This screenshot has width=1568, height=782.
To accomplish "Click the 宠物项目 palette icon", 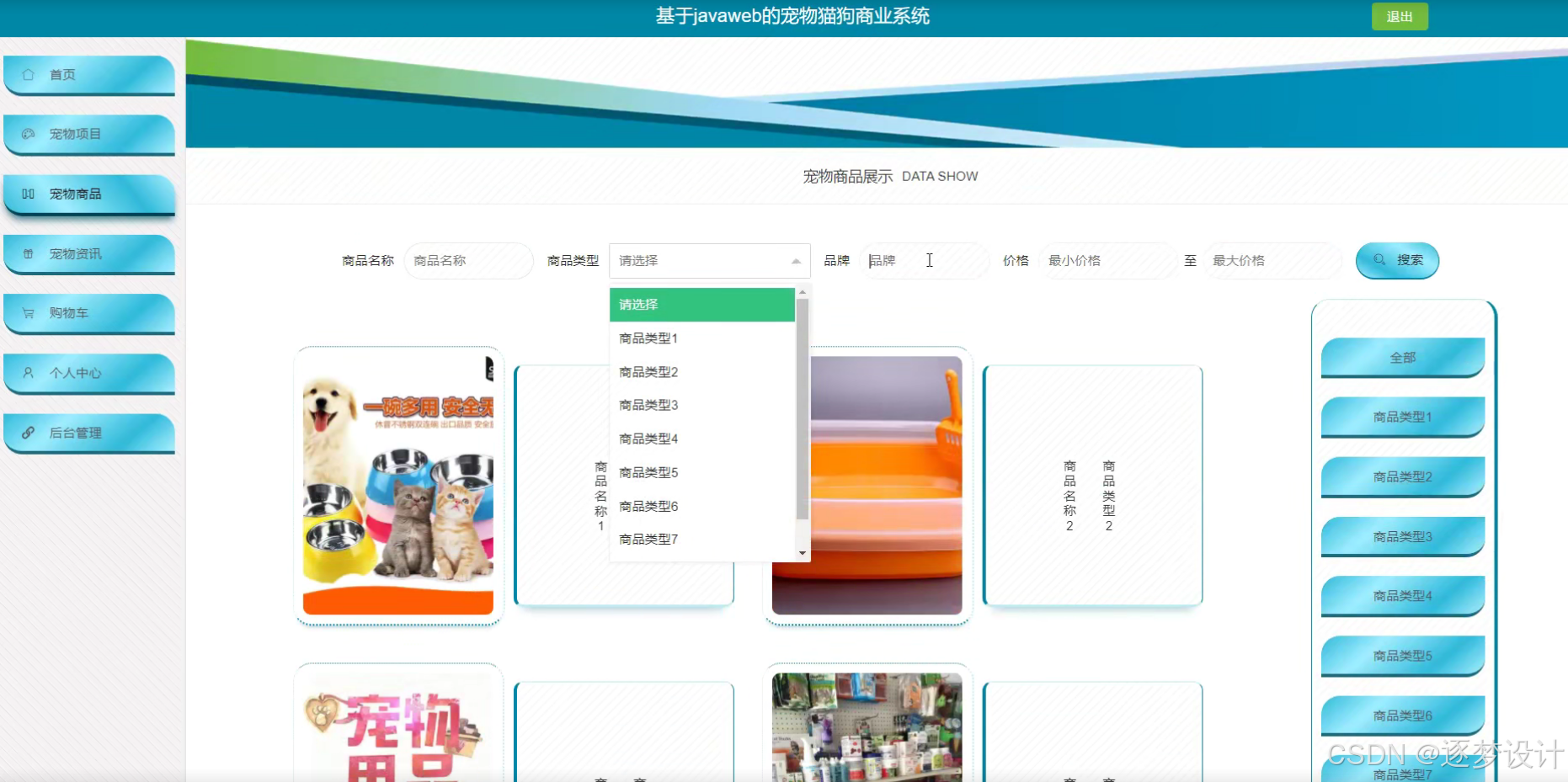I will (x=28, y=134).
